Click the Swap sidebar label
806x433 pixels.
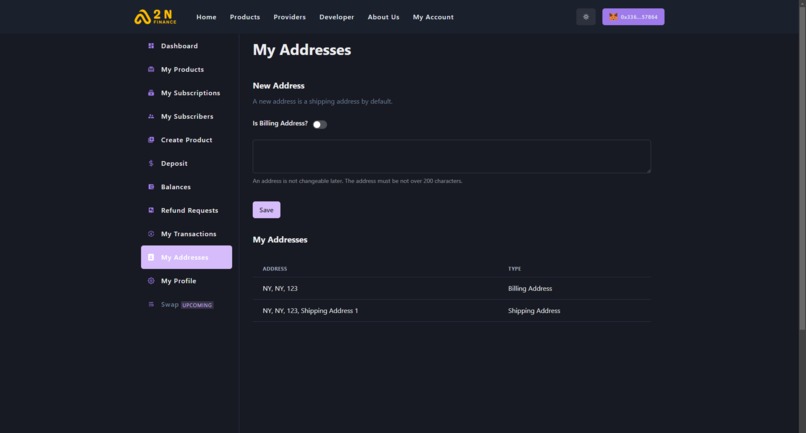[x=170, y=304]
